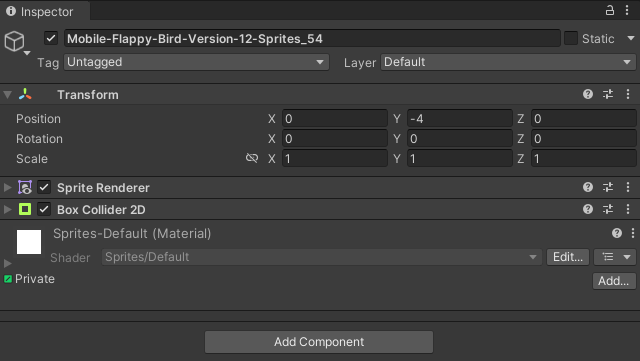Disable the Sprite Renderer component checkbox
The width and height of the screenshot is (640, 361).
point(44,187)
